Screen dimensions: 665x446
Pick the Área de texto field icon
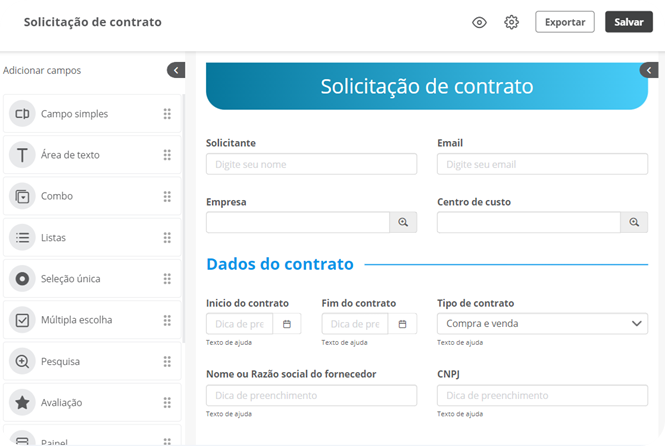22,155
